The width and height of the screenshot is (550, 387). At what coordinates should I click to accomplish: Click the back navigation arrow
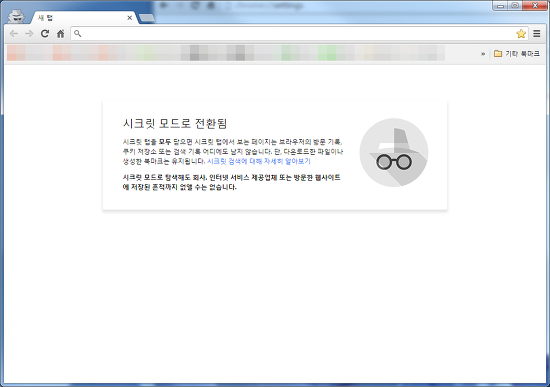(x=14, y=34)
